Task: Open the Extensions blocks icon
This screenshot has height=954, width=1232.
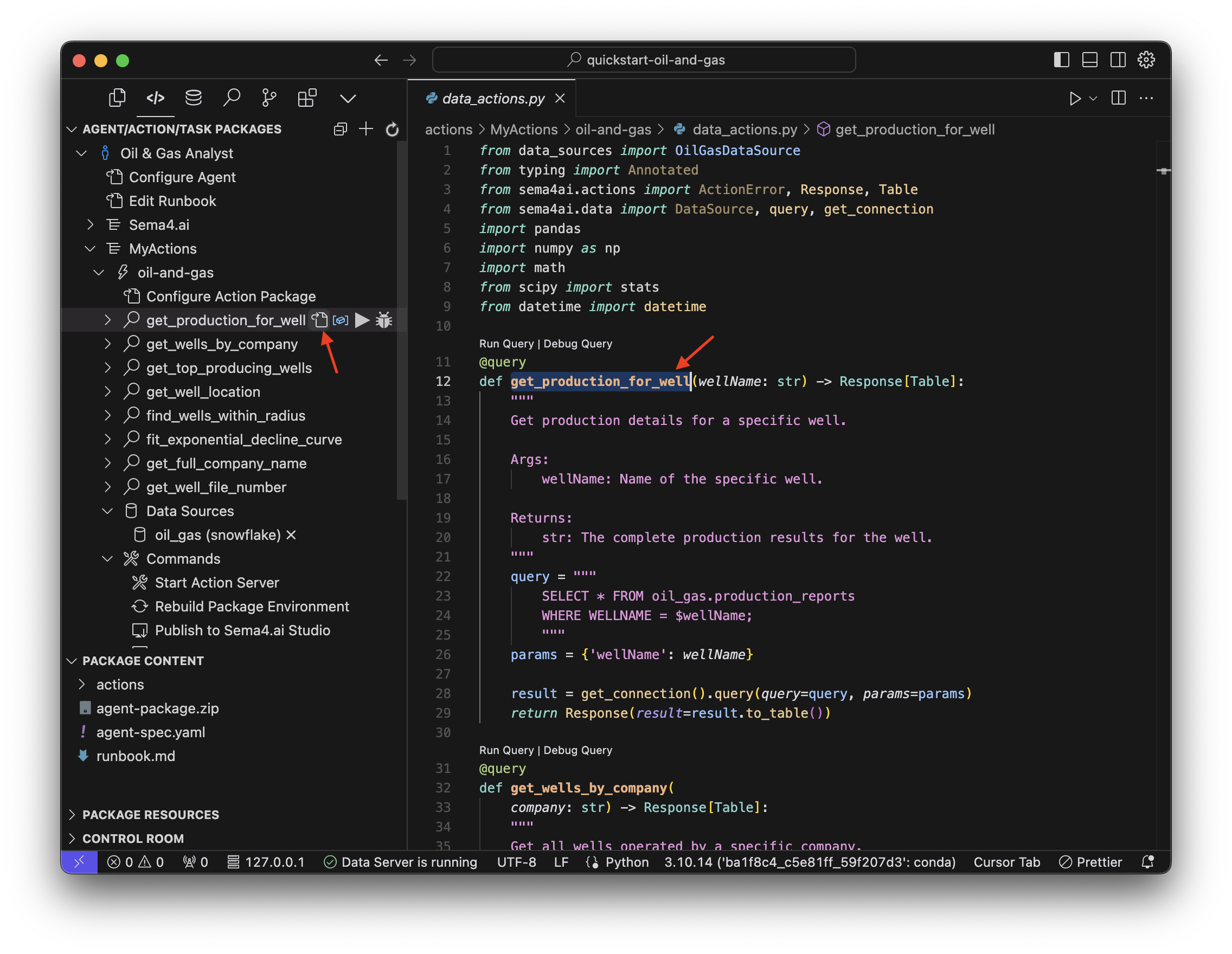Action: (307, 98)
